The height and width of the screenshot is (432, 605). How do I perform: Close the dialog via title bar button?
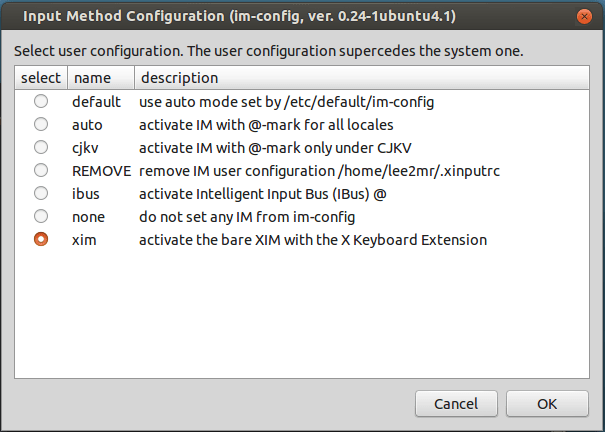click(x=582, y=17)
